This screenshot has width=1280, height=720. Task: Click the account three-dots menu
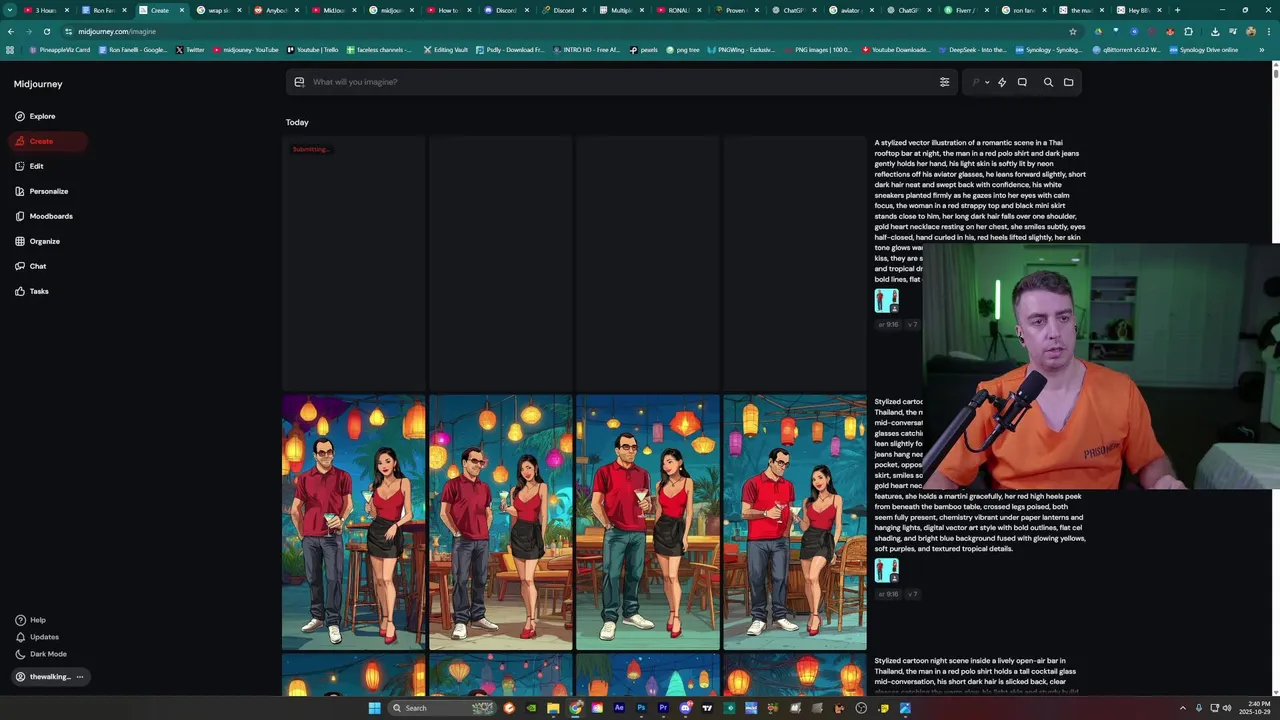[x=80, y=677]
